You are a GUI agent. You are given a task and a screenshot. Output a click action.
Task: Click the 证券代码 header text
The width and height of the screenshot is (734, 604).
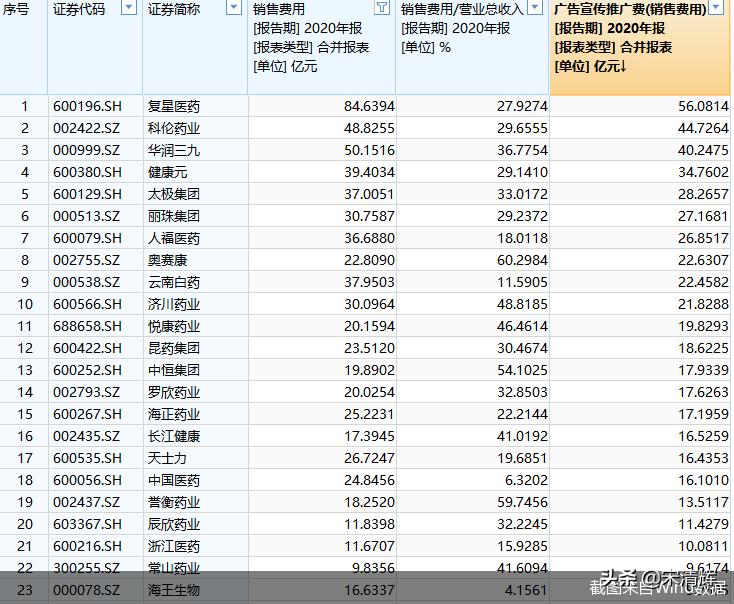pyautogui.click(x=79, y=9)
